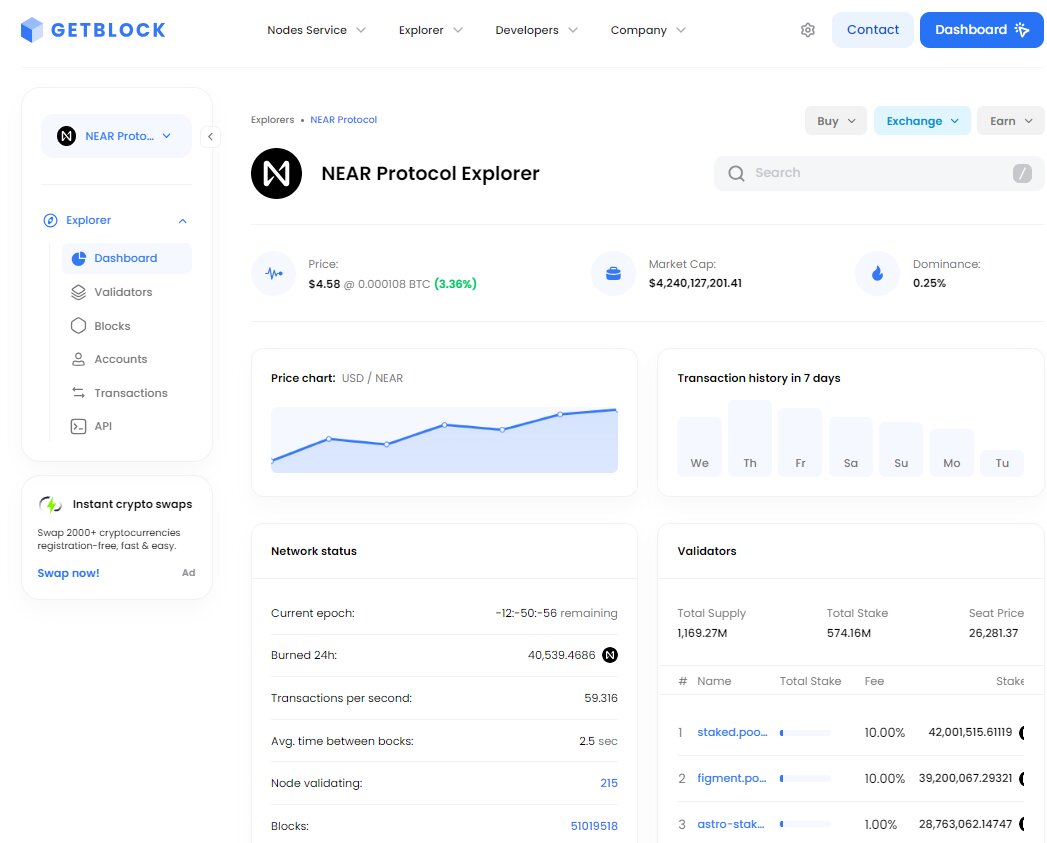Click the Dominance droplet icon
The width and height of the screenshot is (1047, 843).
(877, 273)
